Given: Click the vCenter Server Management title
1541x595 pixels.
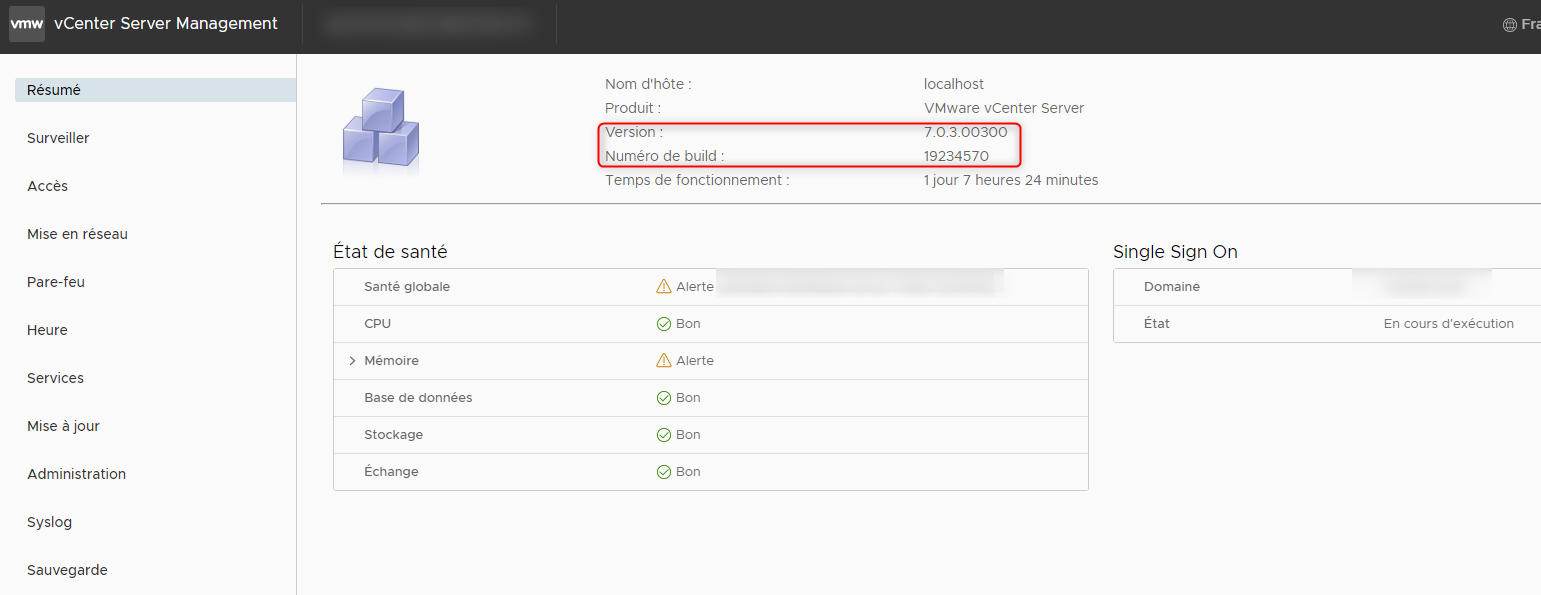Looking at the screenshot, I should click(x=166, y=24).
